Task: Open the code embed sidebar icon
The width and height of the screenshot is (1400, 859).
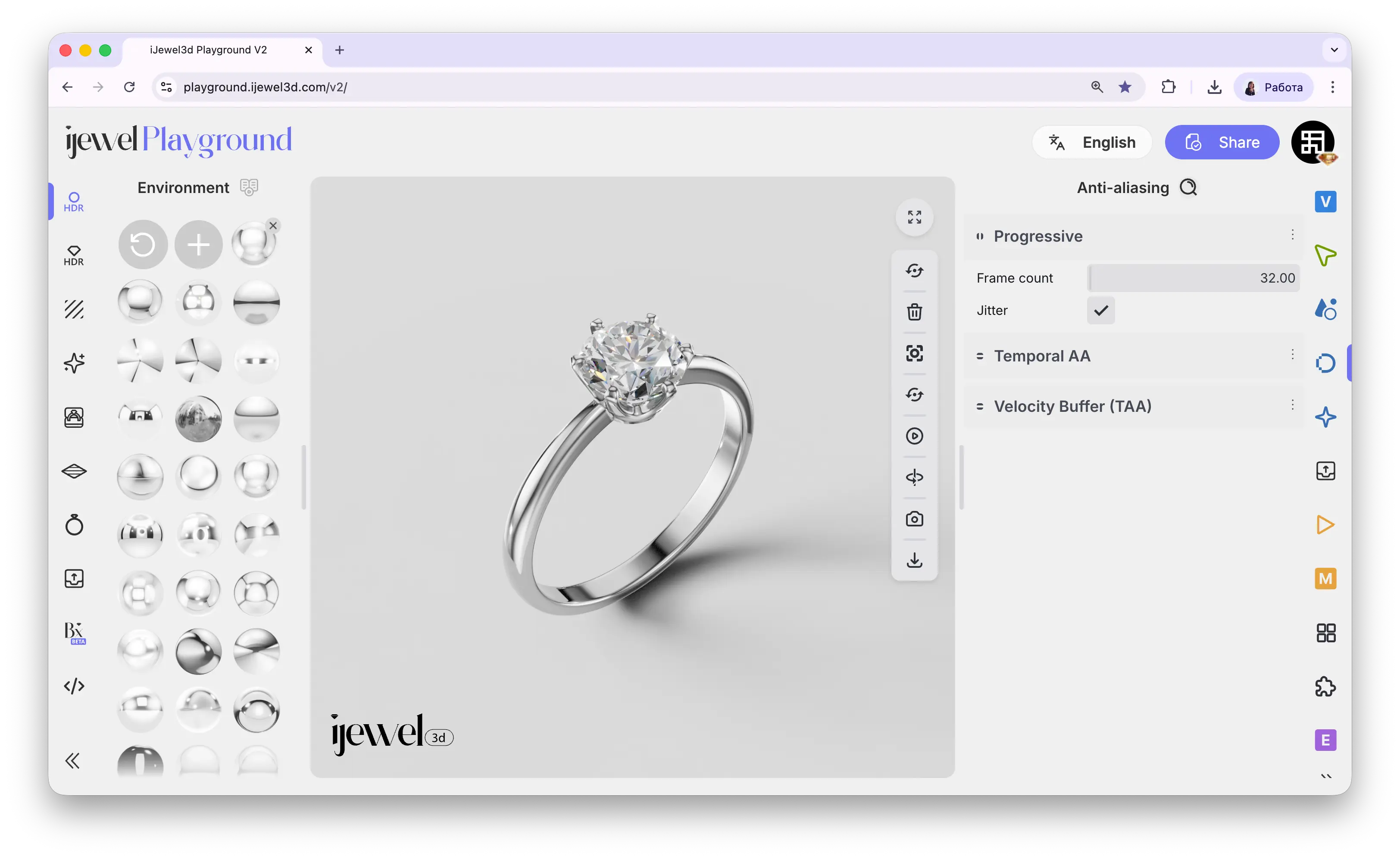Action: [74, 686]
